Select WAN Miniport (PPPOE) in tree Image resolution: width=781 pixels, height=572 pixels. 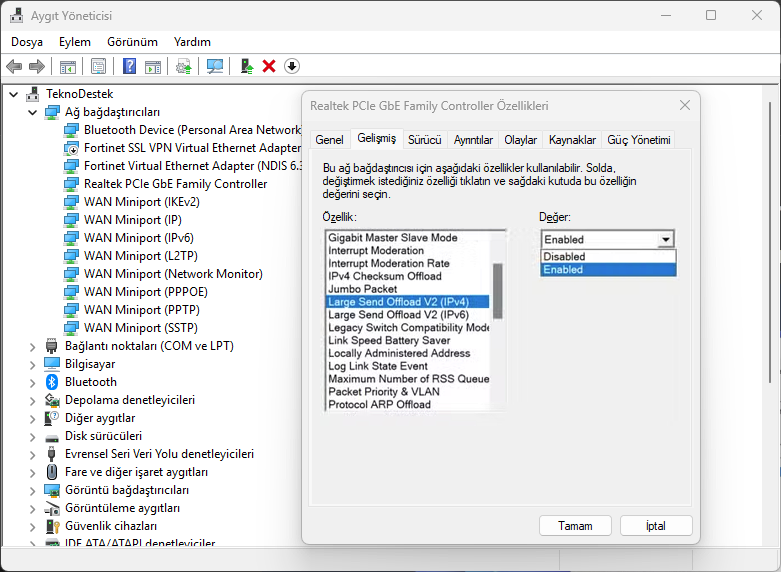tap(145, 292)
